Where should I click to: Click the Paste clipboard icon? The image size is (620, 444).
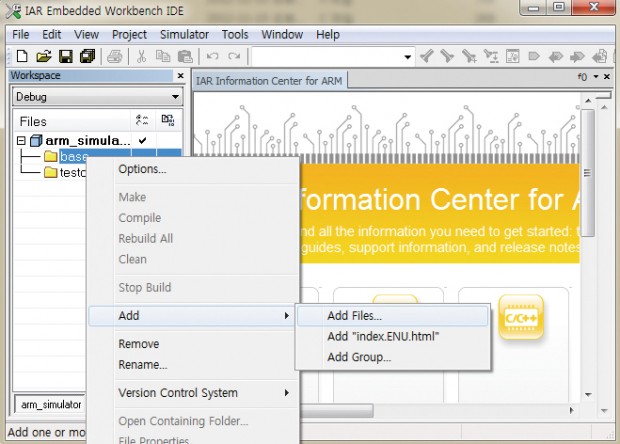click(x=185, y=56)
